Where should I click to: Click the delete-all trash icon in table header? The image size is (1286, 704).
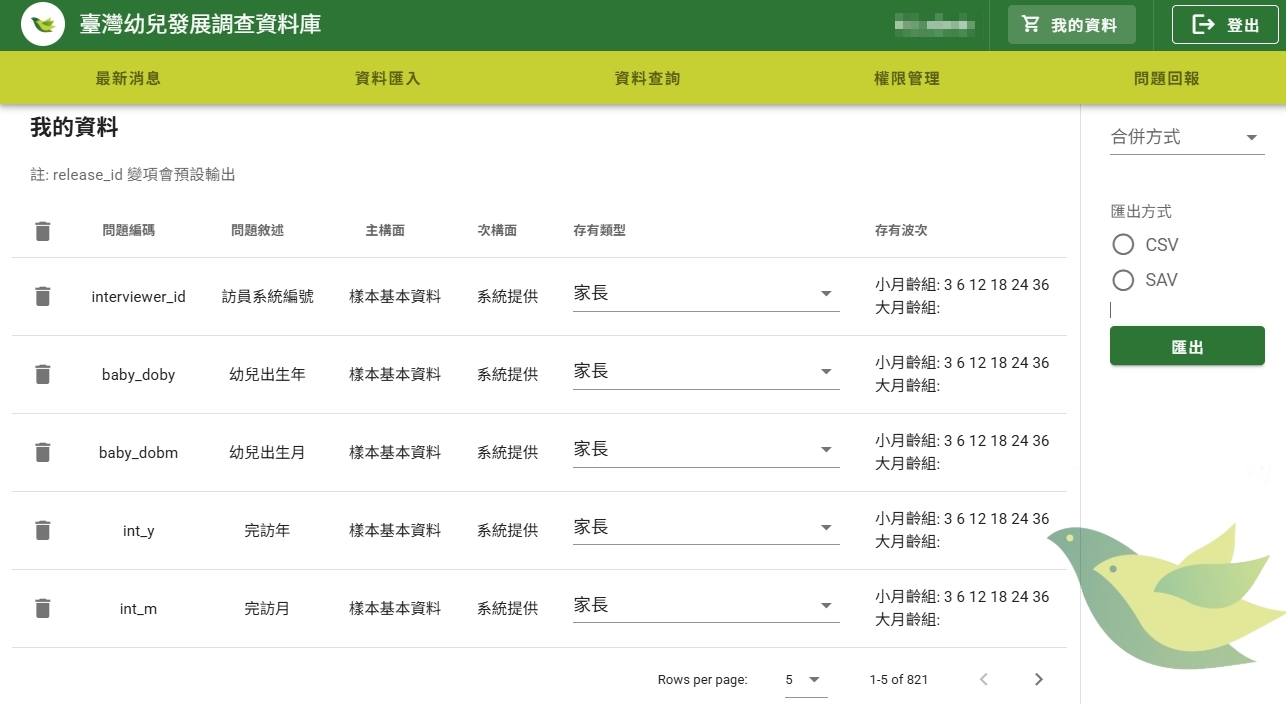coord(42,231)
